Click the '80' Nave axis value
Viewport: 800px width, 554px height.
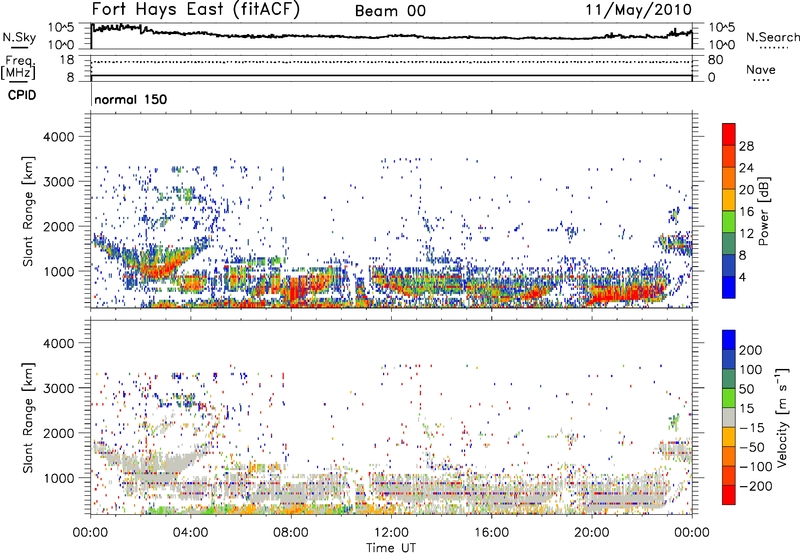tap(715, 60)
